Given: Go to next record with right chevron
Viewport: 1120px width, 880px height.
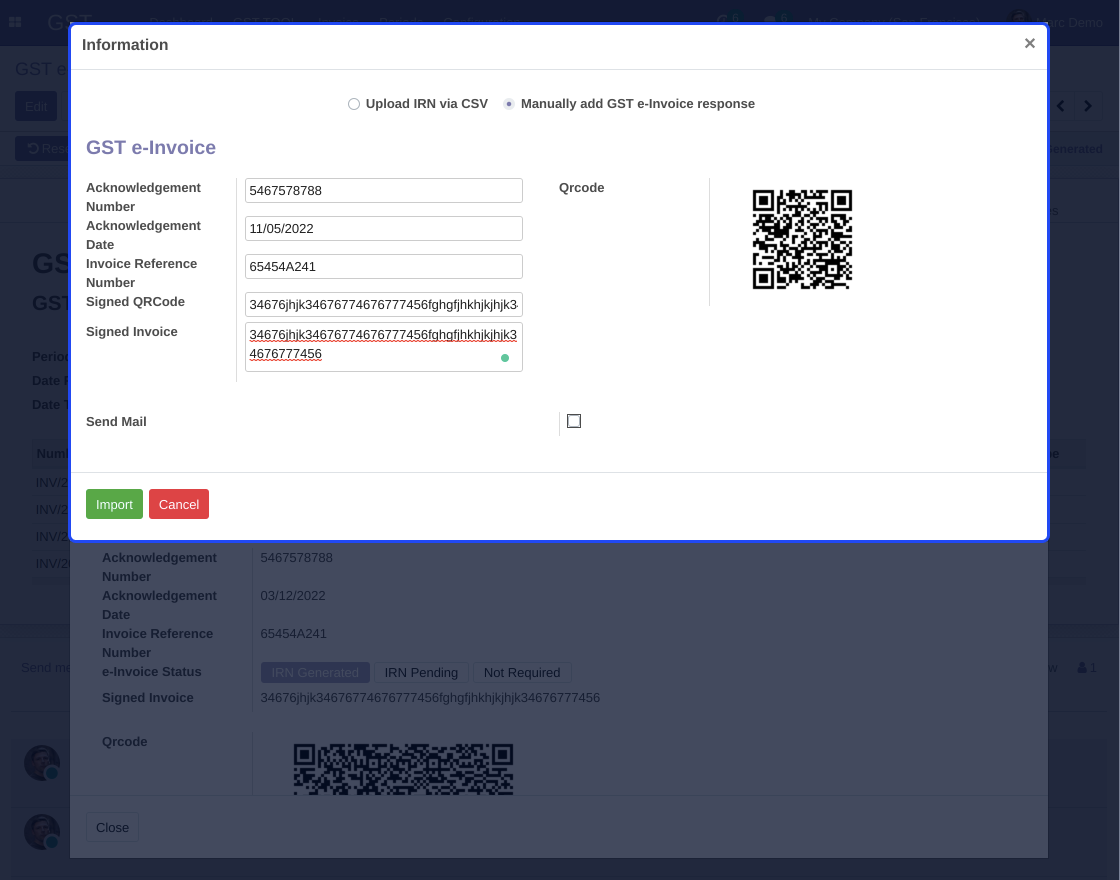Looking at the screenshot, I should click(1088, 106).
